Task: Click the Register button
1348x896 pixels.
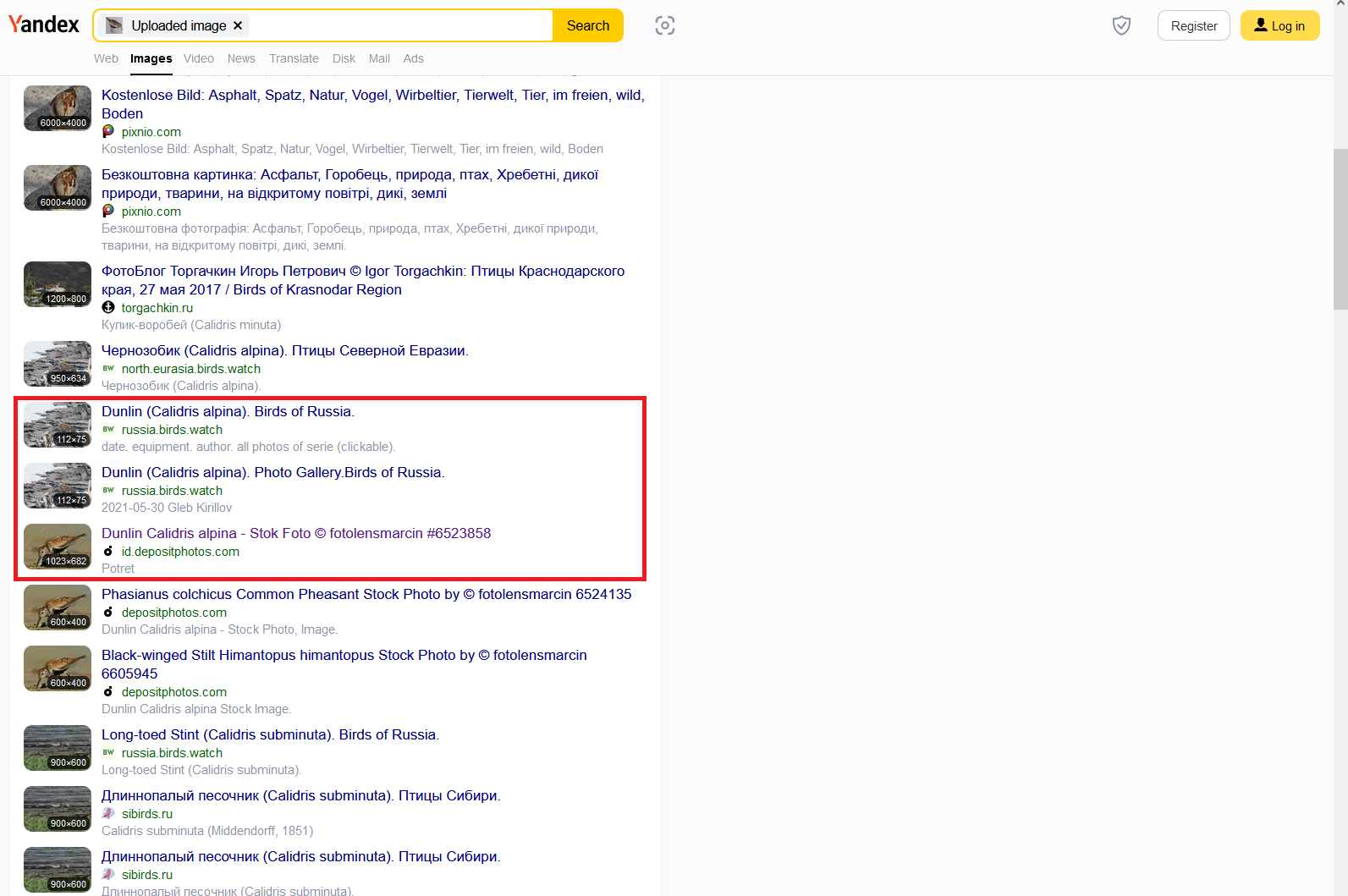Action: pos(1194,25)
